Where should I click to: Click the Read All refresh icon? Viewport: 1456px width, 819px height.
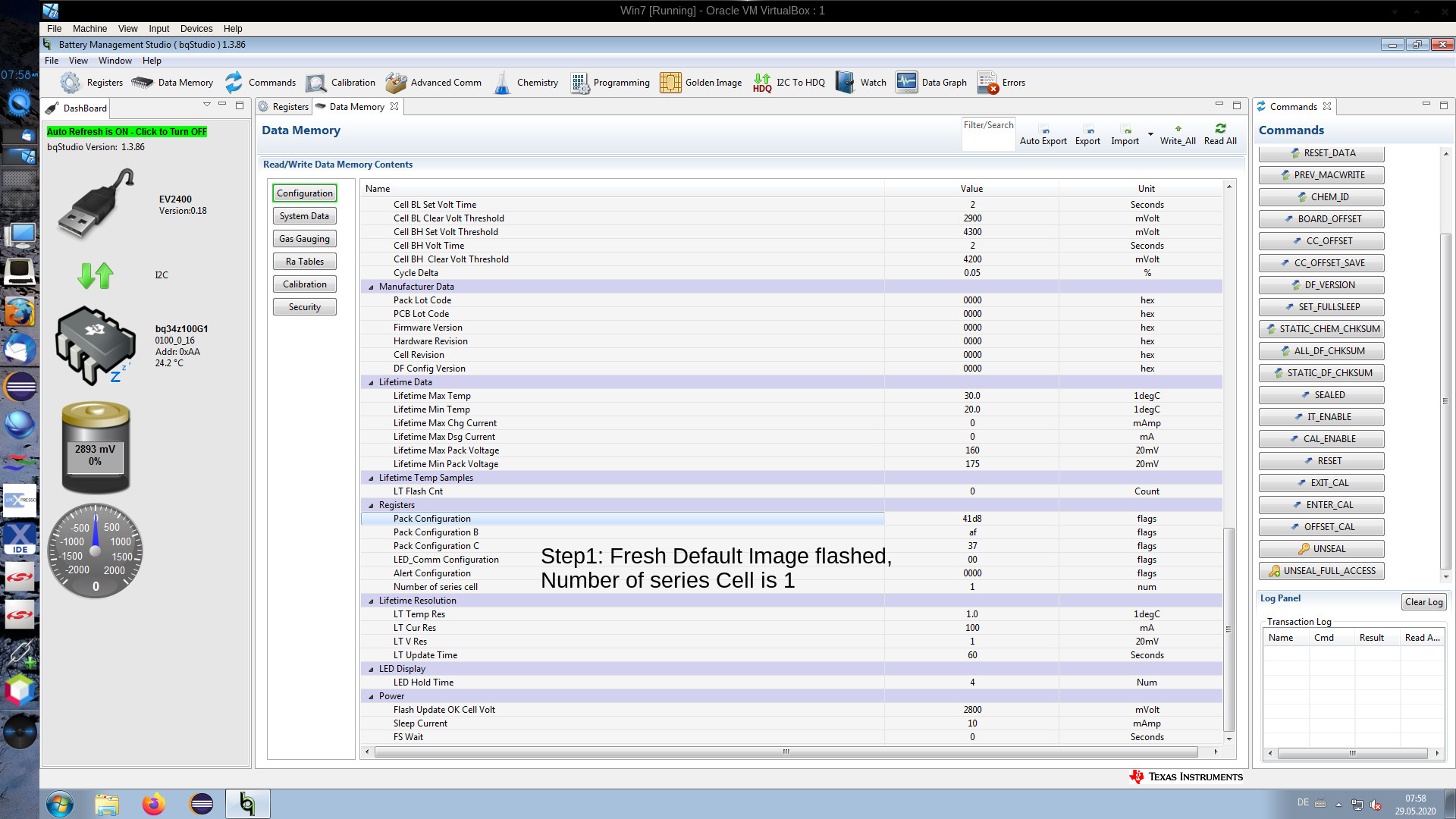pyautogui.click(x=1220, y=129)
